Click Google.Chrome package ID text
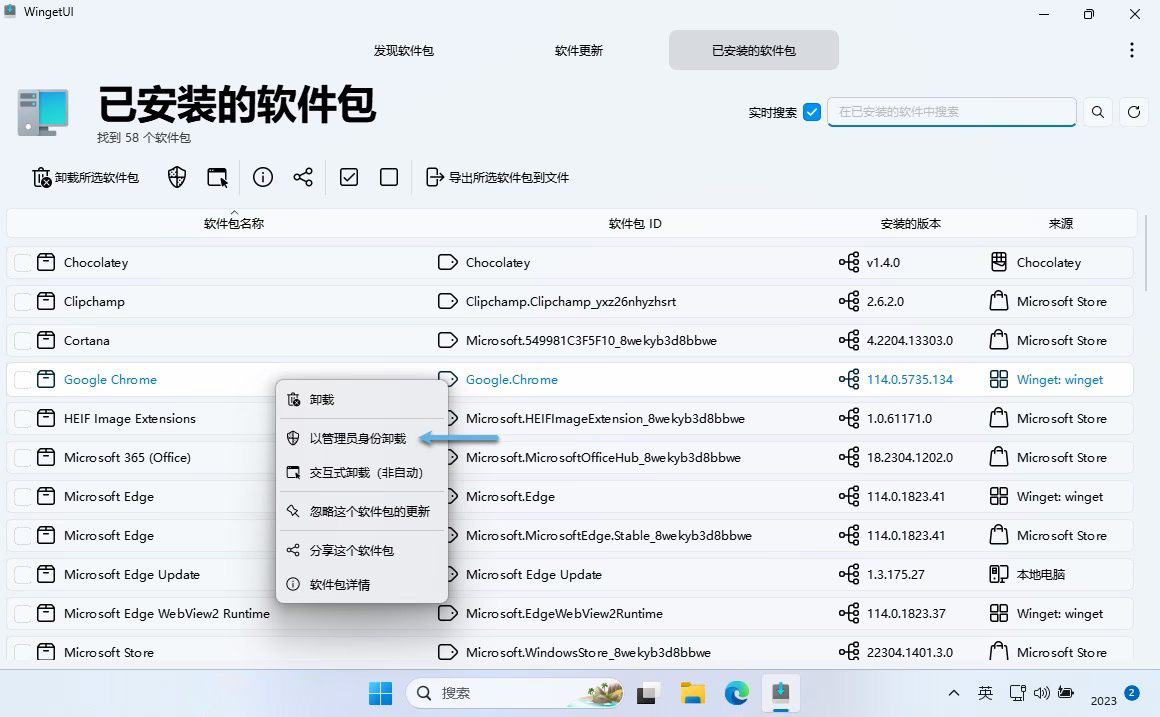This screenshot has height=717, width=1160. (x=512, y=380)
